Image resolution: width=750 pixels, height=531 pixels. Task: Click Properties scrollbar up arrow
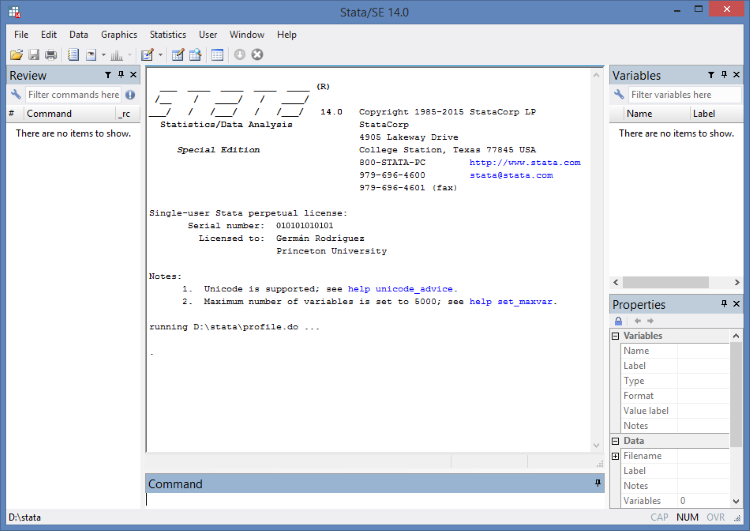point(736,336)
